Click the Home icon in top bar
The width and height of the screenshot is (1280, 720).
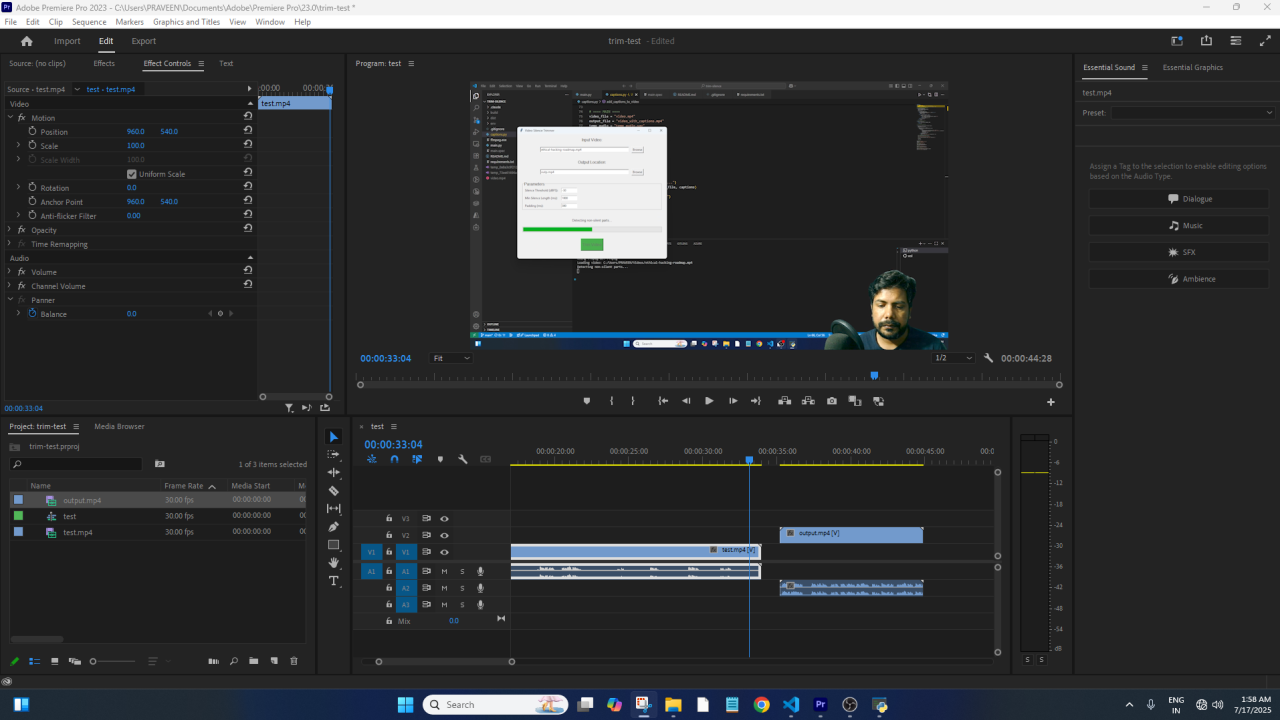pyautogui.click(x=27, y=41)
